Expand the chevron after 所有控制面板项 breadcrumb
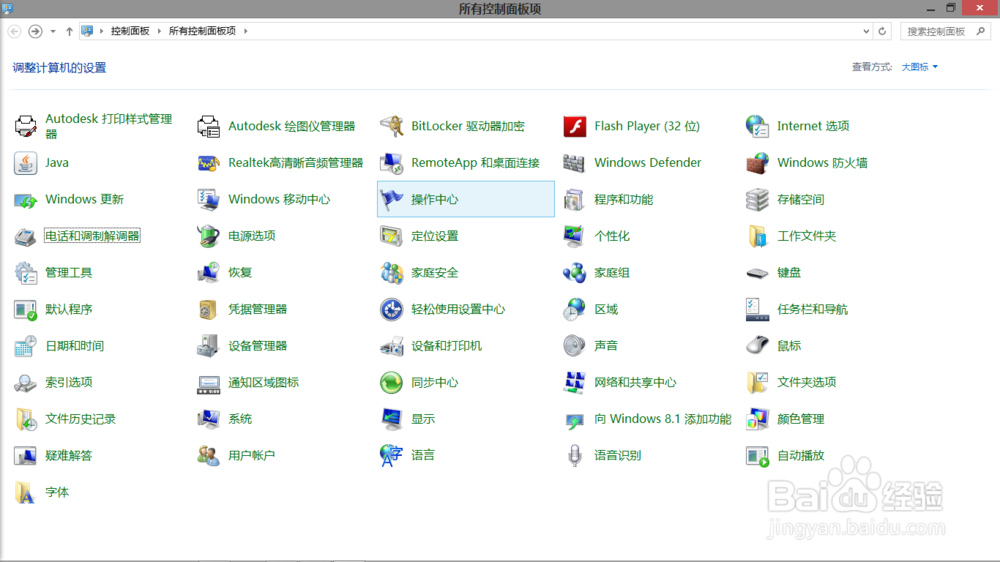Image resolution: width=1000 pixels, height=562 pixels. [x=246, y=31]
